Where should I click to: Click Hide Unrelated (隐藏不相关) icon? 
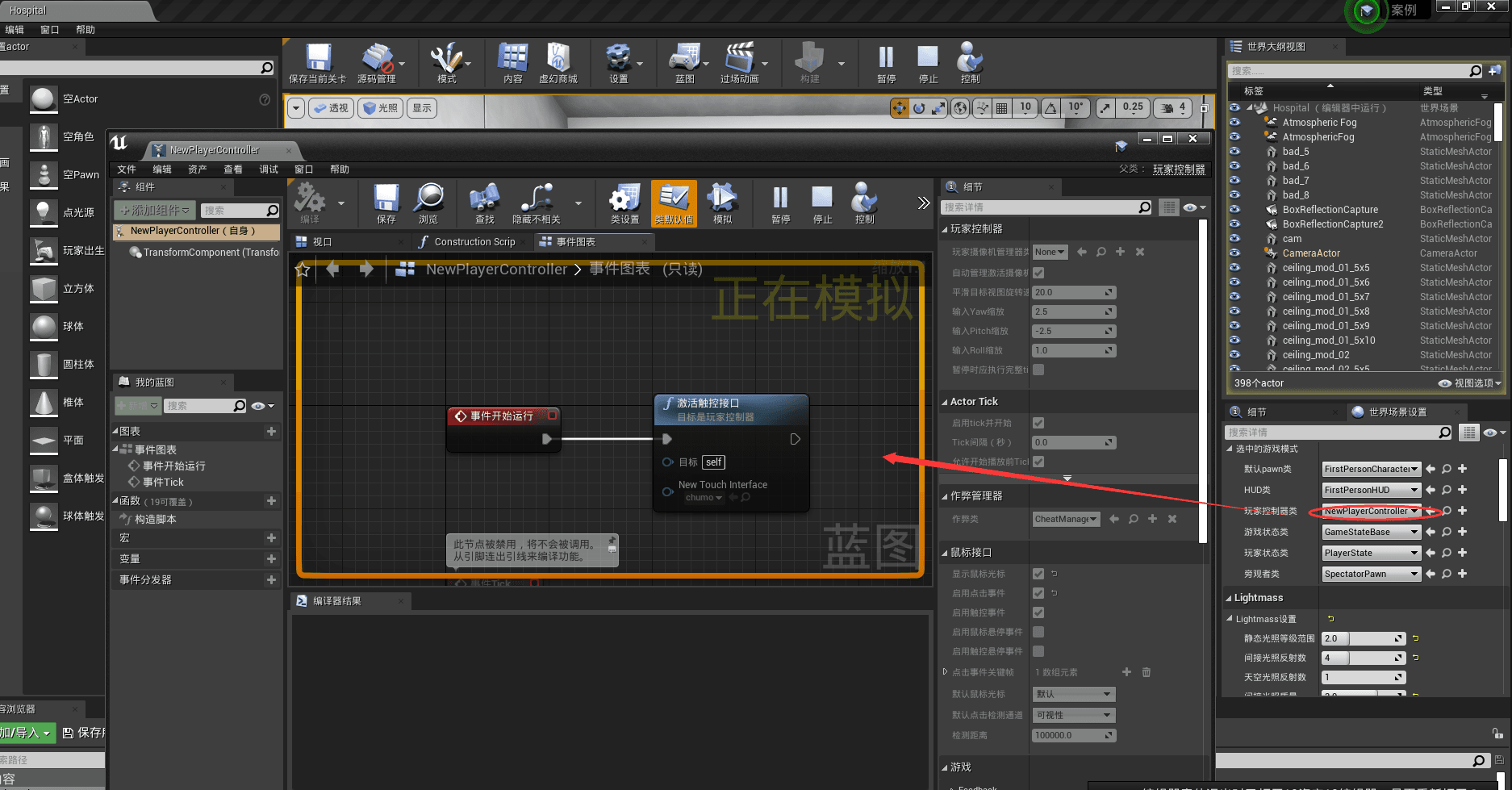(x=536, y=203)
